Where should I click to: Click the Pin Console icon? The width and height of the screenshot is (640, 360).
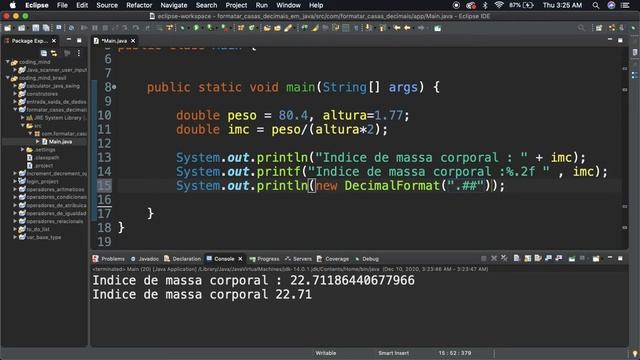(x=572, y=258)
